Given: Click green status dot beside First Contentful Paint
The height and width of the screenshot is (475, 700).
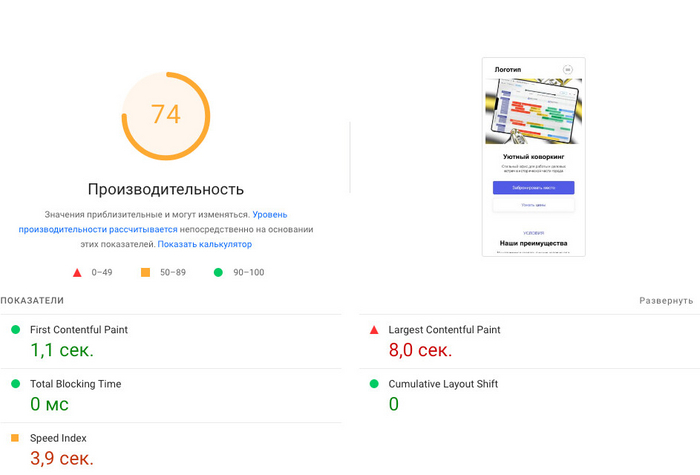Looking at the screenshot, I should click(15, 329).
